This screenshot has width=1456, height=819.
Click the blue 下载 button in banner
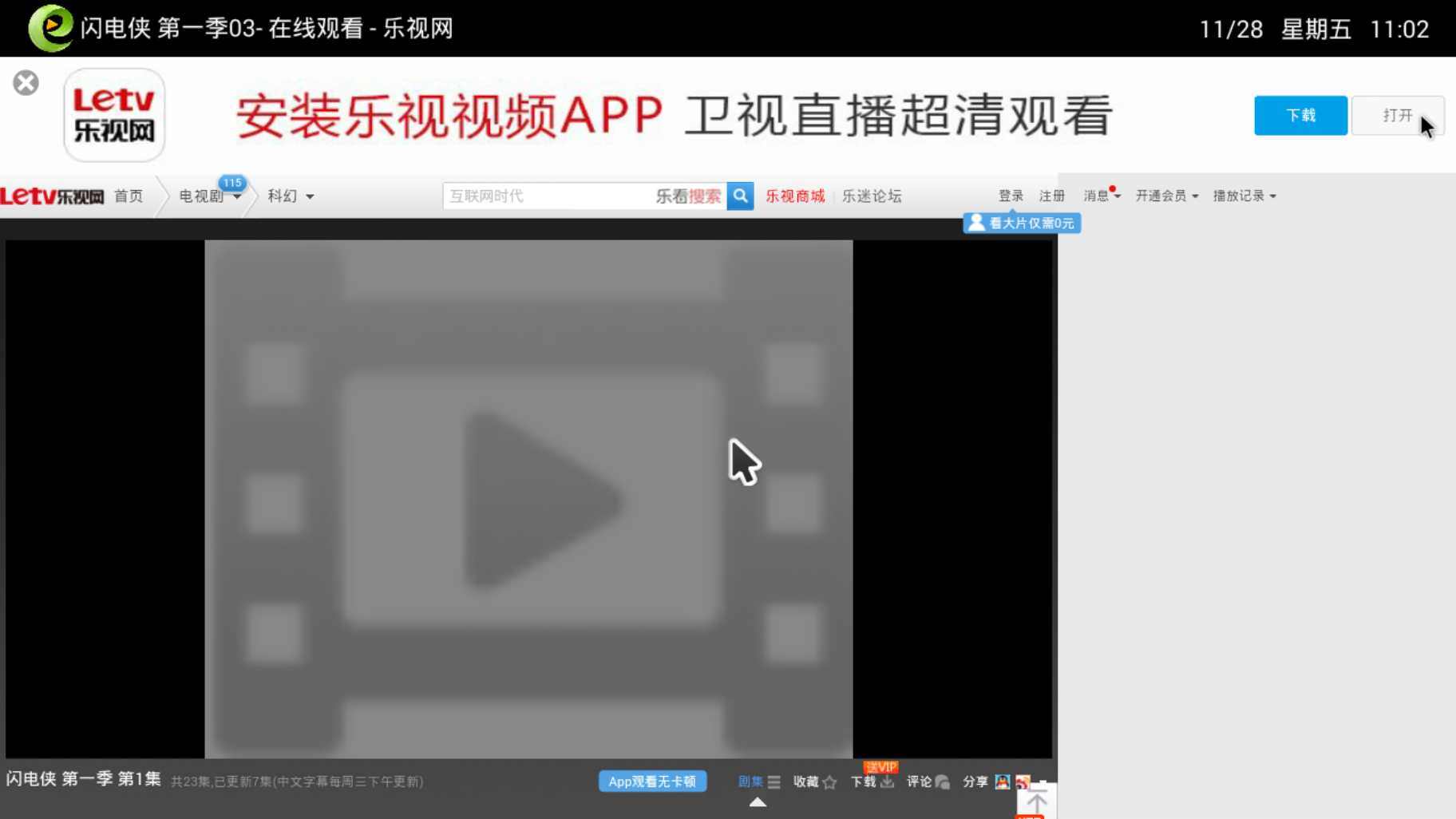click(1300, 116)
